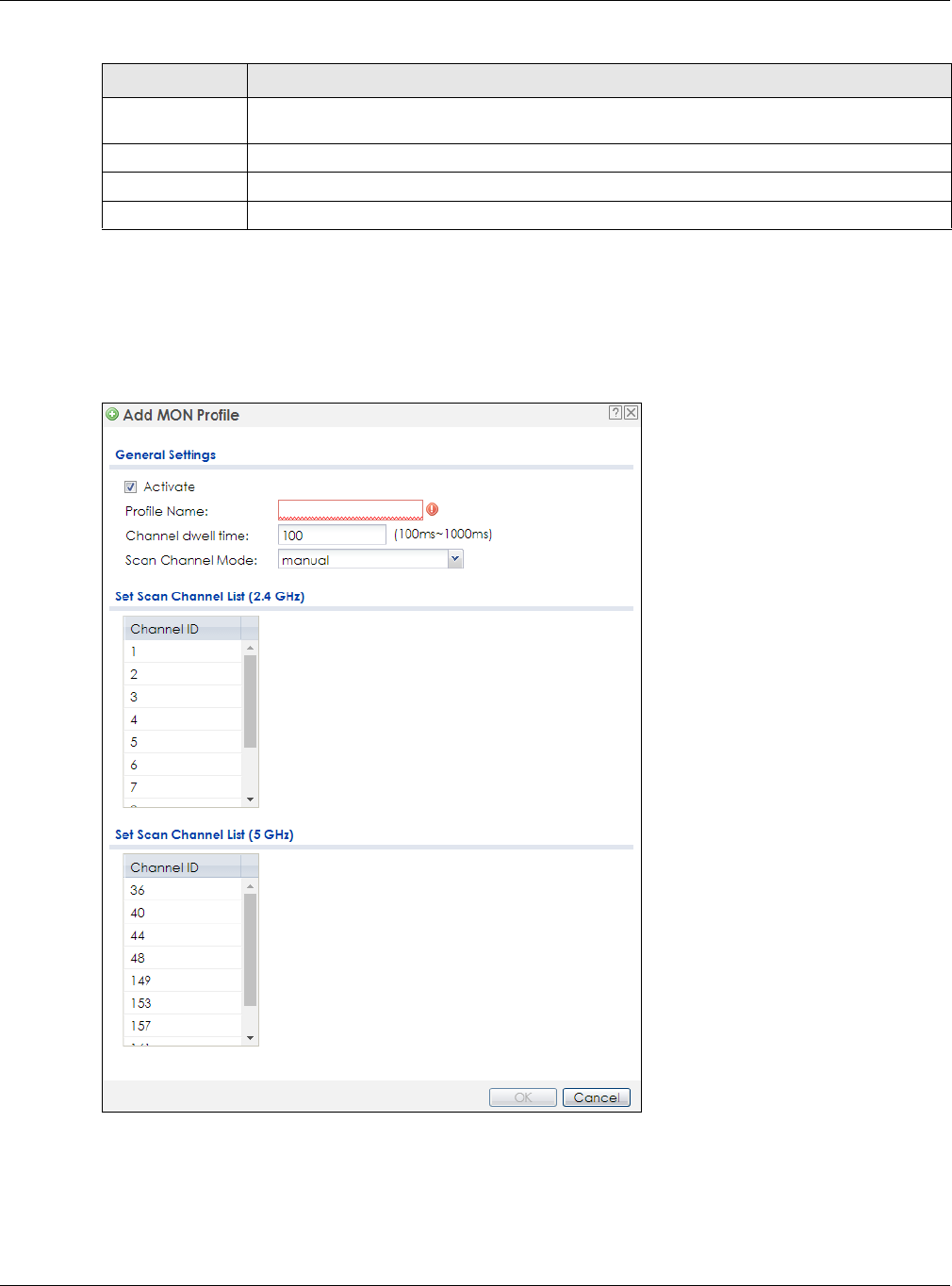Select channel 7 in 2.4 GHz list
The height and width of the screenshot is (1286, 952).
[x=183, y=787]
